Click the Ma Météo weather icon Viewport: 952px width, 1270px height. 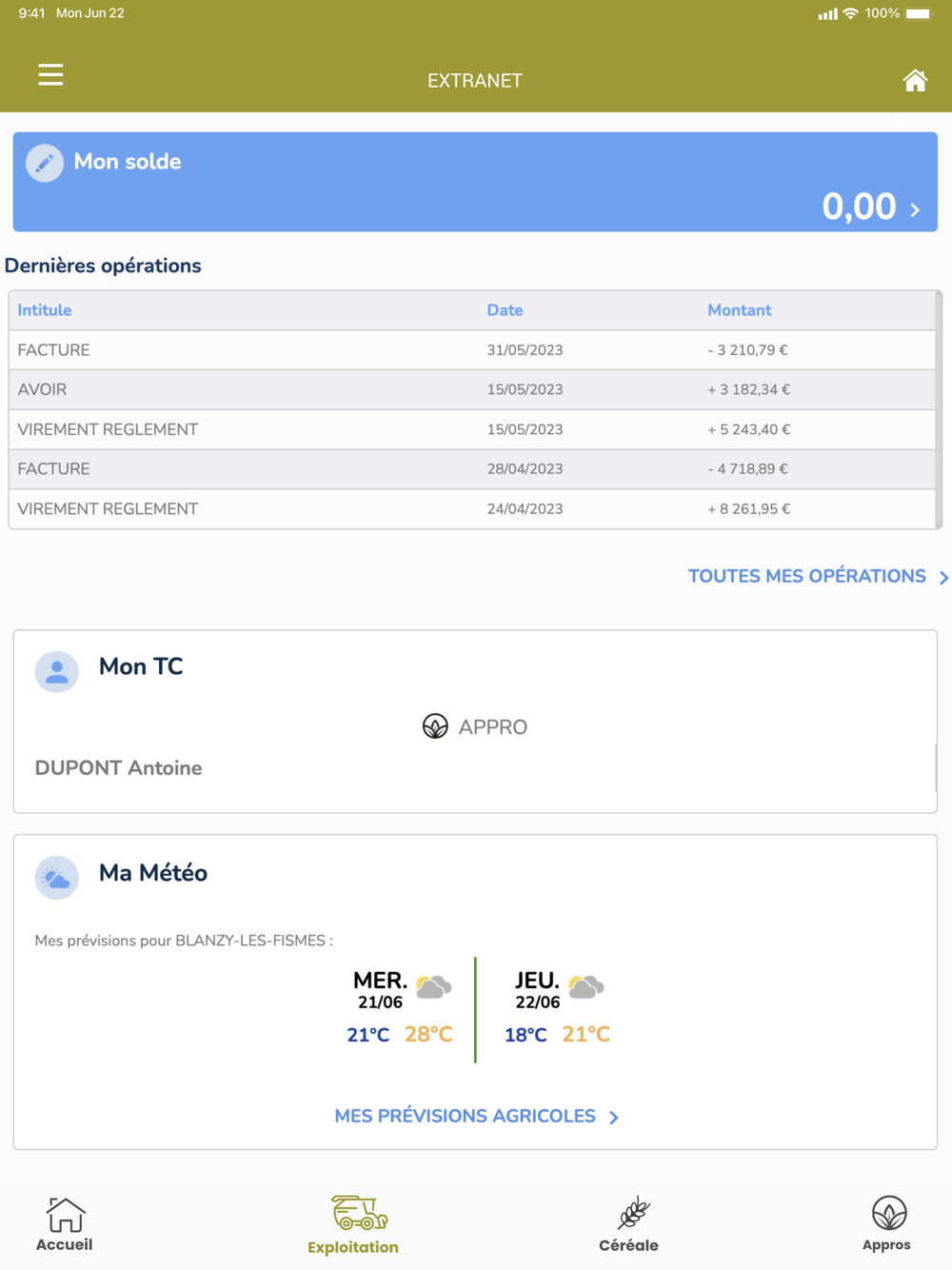point(57,878)
